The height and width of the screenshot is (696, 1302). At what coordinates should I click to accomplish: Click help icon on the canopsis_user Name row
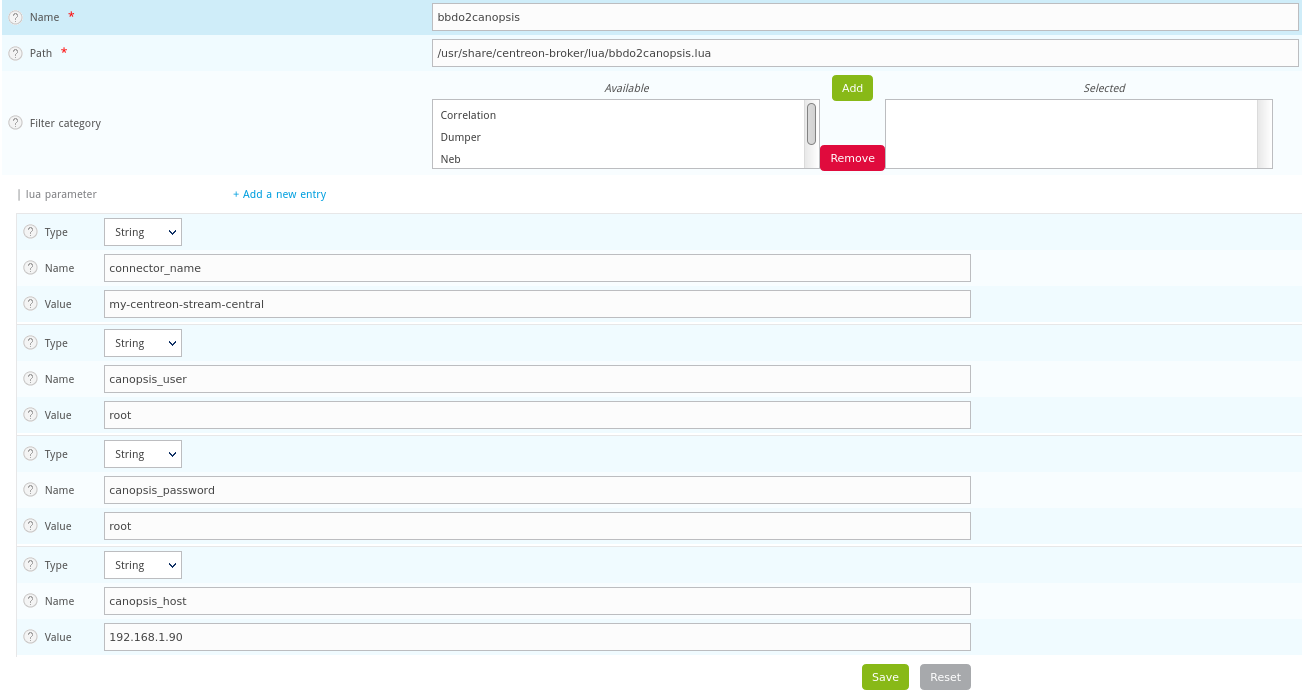coord(30,379)
